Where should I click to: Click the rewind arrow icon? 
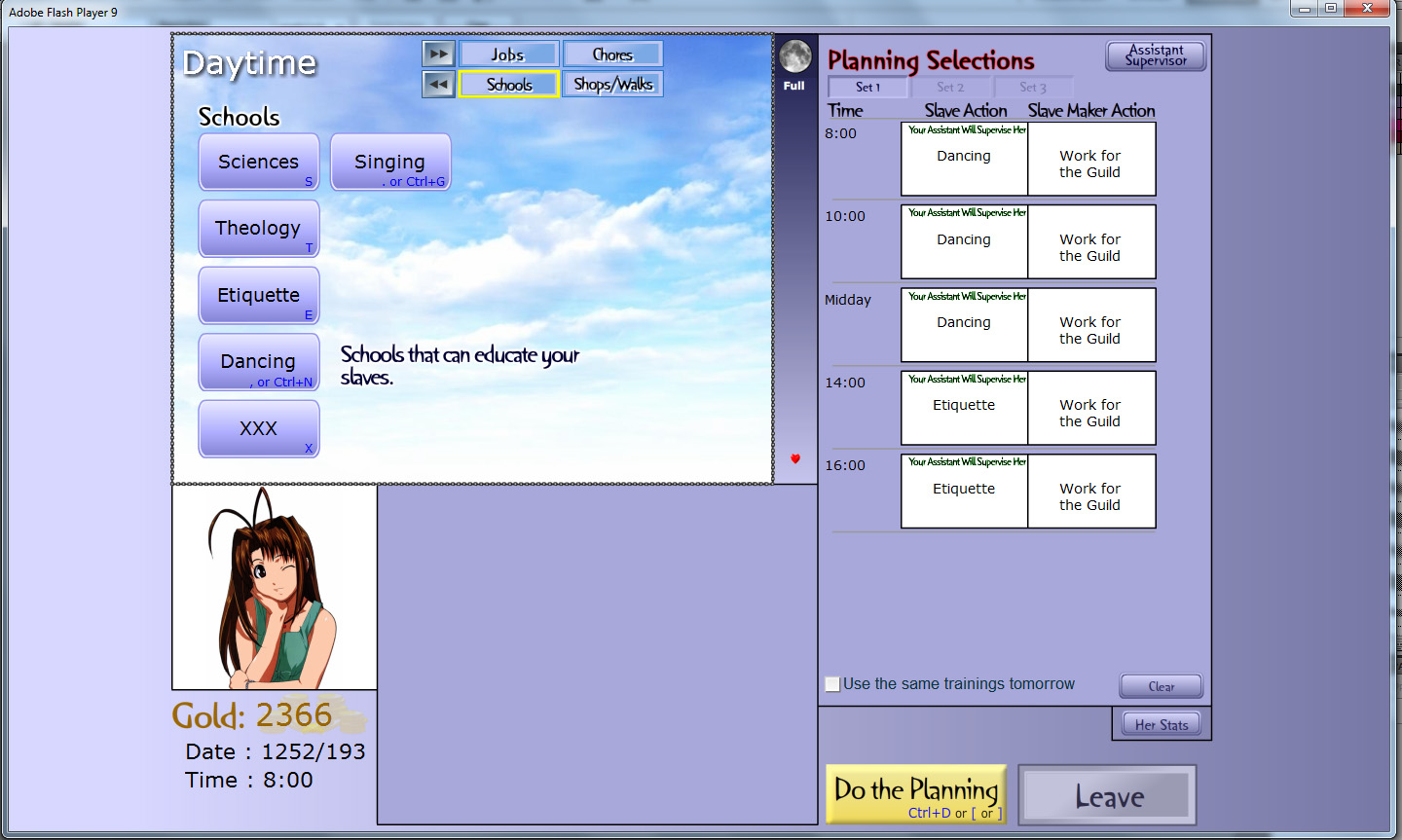click(x=438, y=85)
